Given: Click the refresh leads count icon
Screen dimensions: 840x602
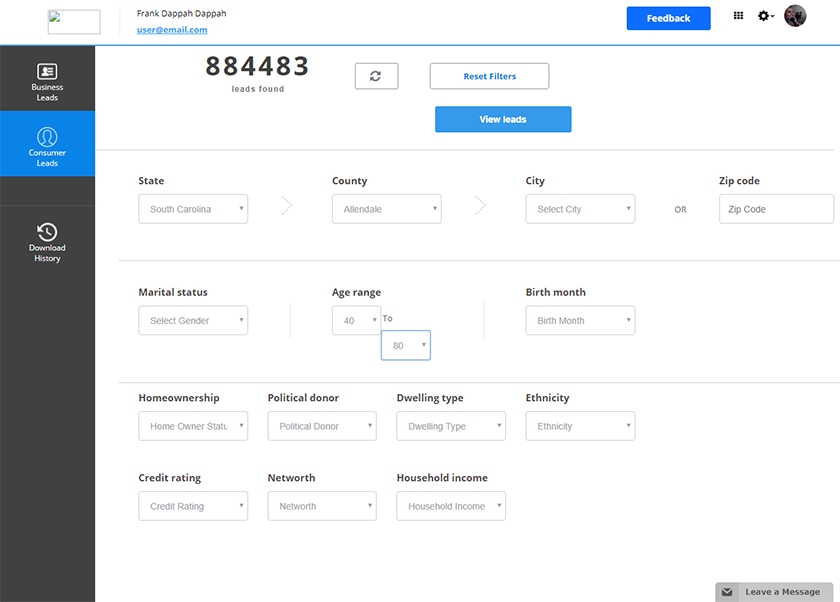Looking at the screenshot, I should click(x=376, y=76).
